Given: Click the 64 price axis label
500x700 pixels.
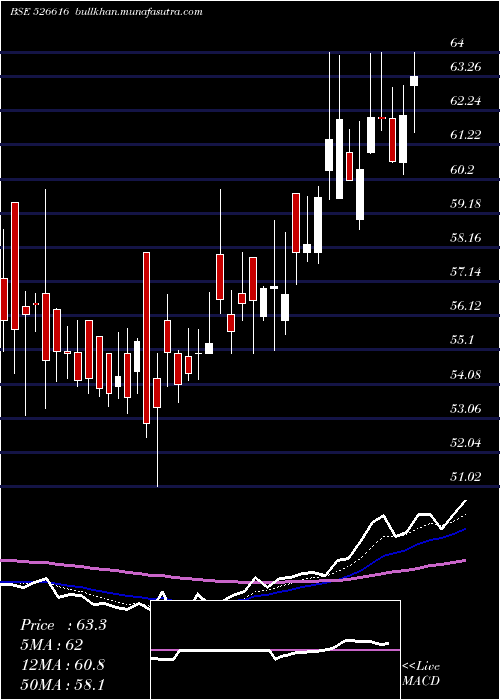Looking at the screenshot, I should (x=457, y=43).
